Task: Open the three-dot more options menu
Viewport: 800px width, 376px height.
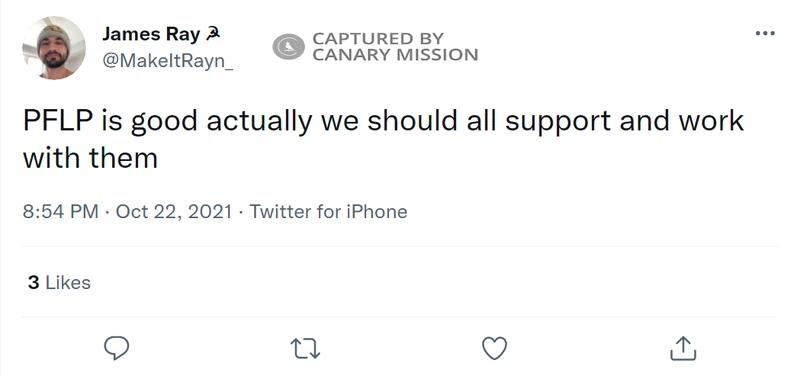Action: pos(765,34)
